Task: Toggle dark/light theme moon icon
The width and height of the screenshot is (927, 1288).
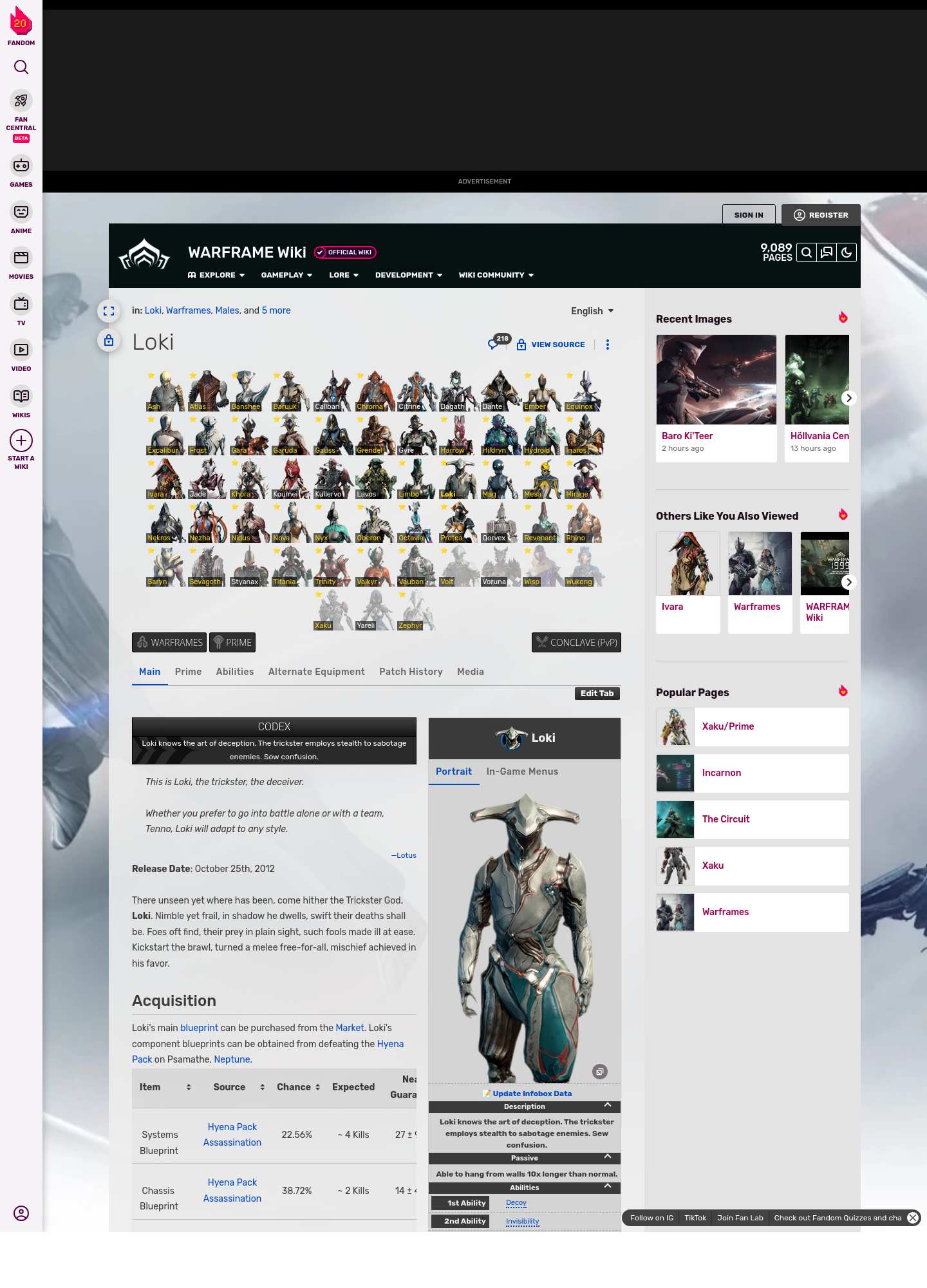Action: 847,252
